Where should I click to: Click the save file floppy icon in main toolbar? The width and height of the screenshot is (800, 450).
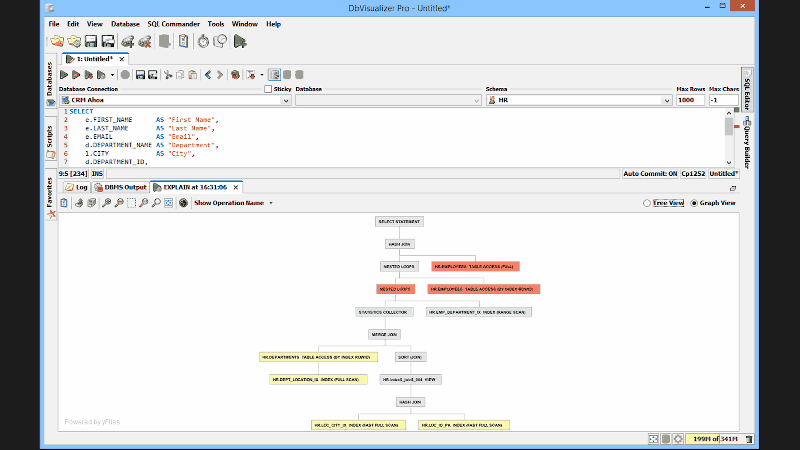pos(91,41)
